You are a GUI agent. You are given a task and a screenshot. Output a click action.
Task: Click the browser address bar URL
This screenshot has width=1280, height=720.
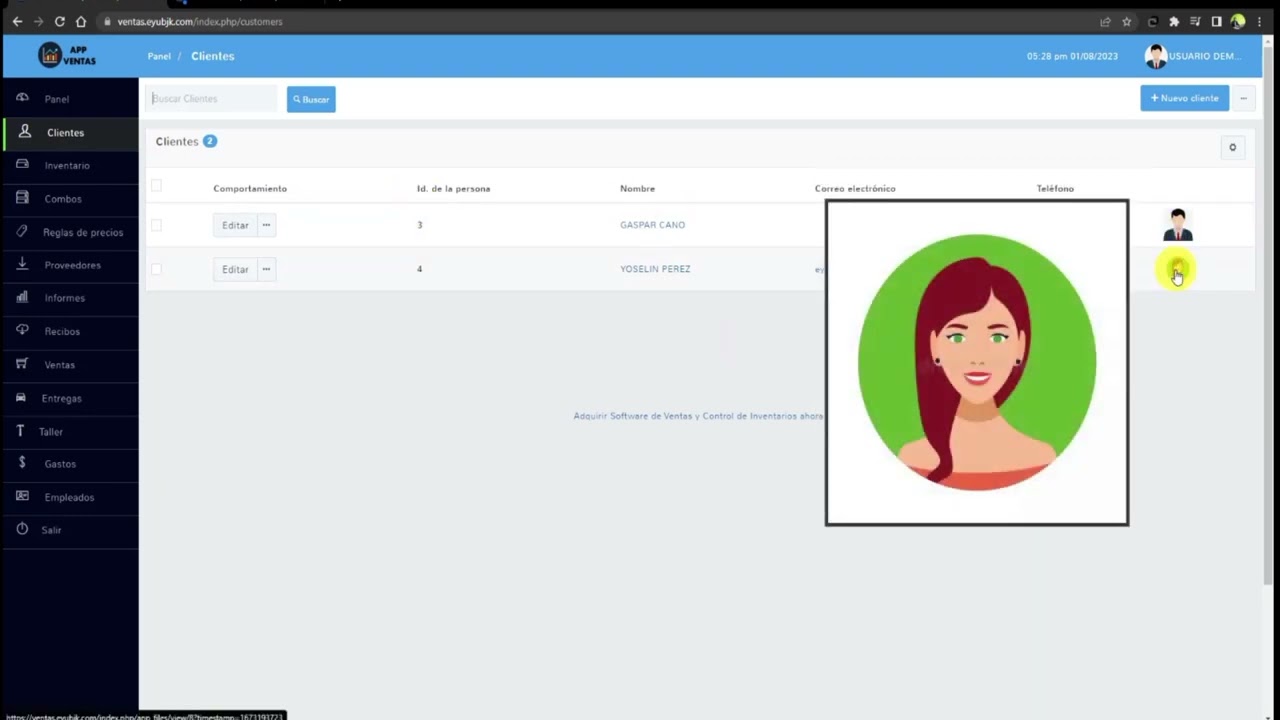[200, 21]
